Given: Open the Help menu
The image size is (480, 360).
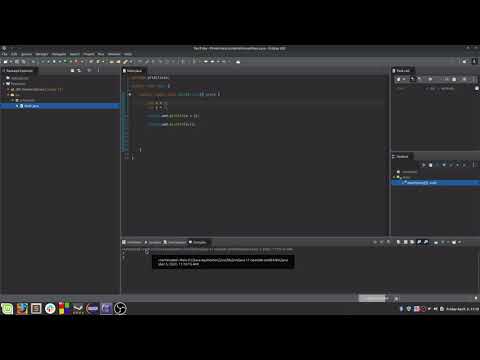Looking at the screenshot, I should click(x=128, y=54).
